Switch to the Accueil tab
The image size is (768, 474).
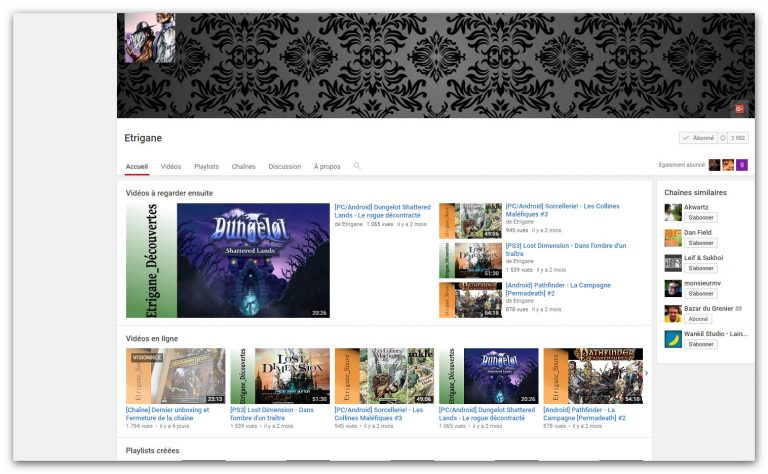(x=137, y=166)
